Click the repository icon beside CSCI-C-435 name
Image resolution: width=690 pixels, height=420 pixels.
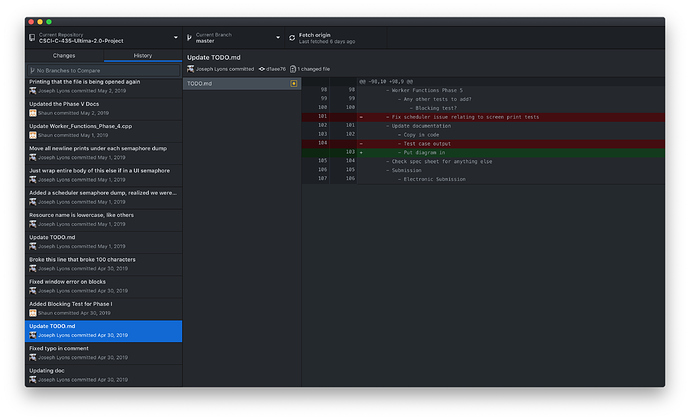pyautogui.click(x=32, y=38)
